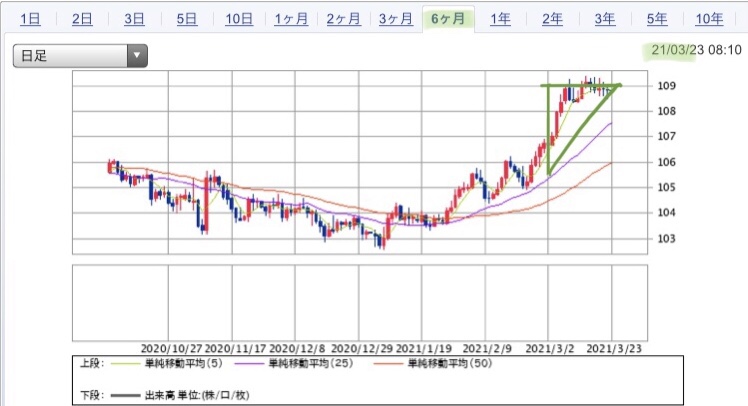Select the 3ヶ月 period tab
748x406 pixels.
click(x=395, y=19)
